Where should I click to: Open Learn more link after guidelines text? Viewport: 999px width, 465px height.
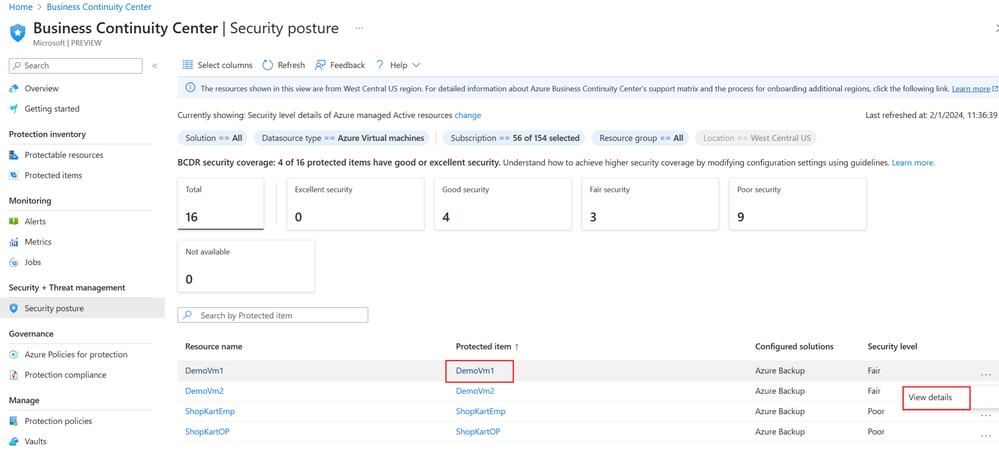(913, 163)
